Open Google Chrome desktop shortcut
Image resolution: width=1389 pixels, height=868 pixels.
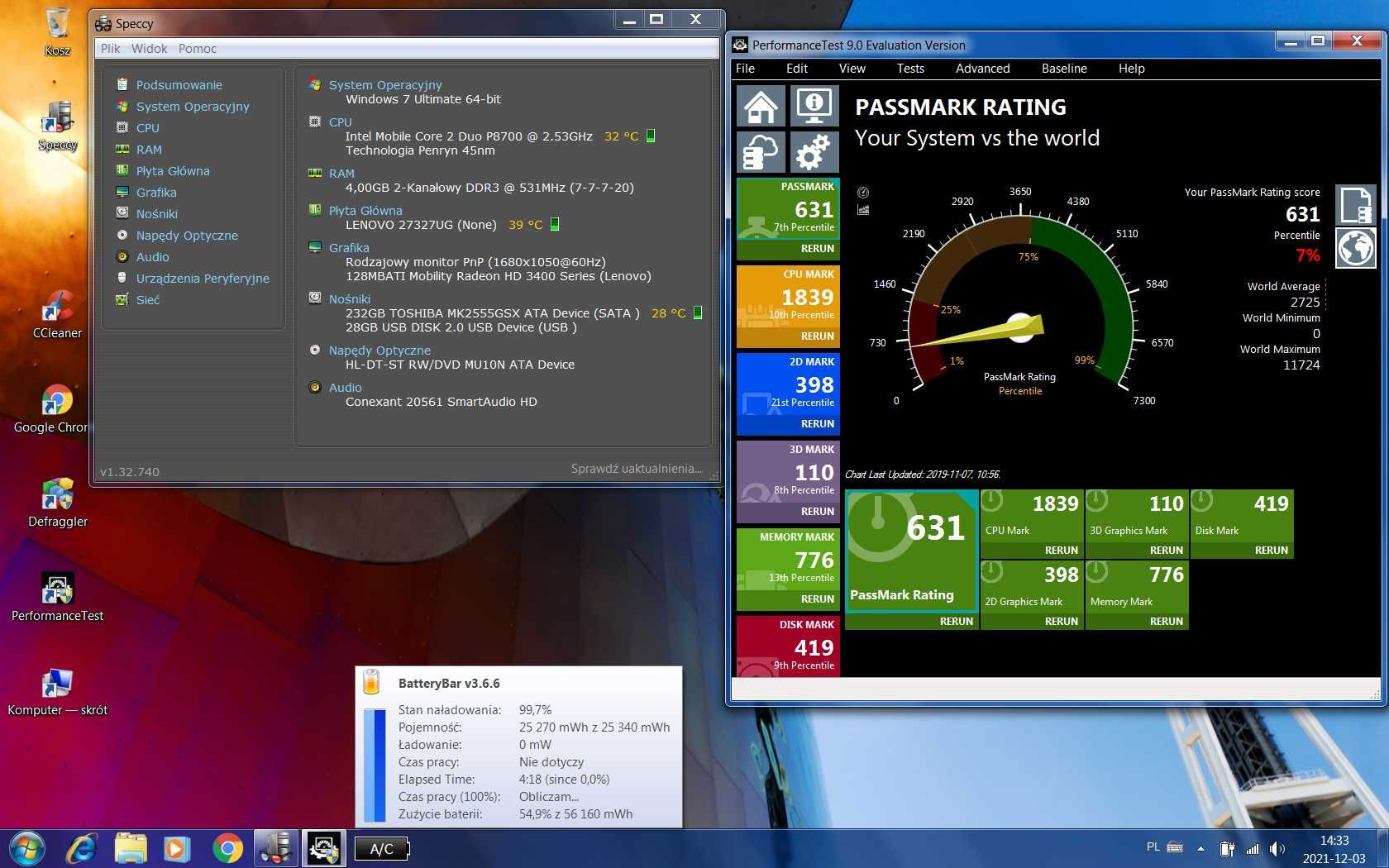click(x=51, y=408)
